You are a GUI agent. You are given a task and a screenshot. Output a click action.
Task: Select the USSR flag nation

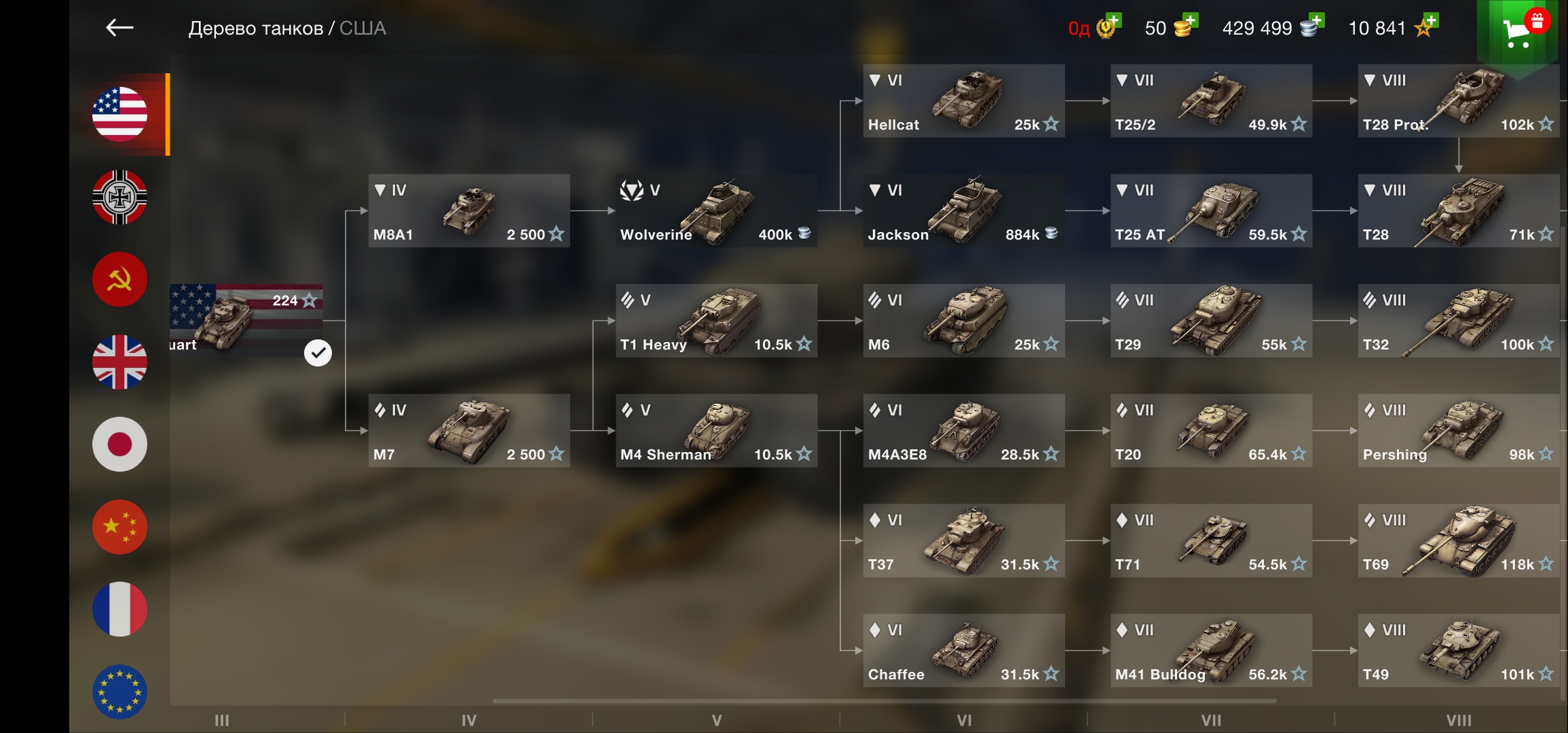click(x=119, y=280)
